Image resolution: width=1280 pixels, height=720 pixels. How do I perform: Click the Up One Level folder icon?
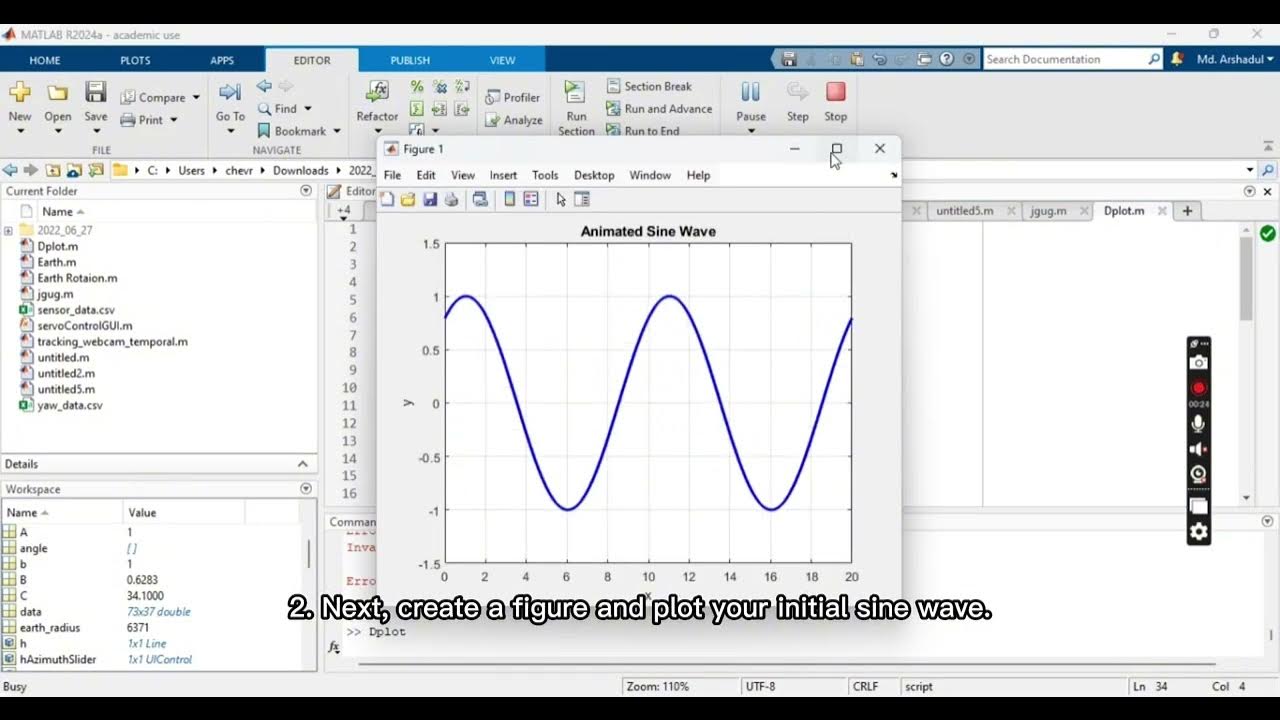pyautogui.click(x=52, y=170)
